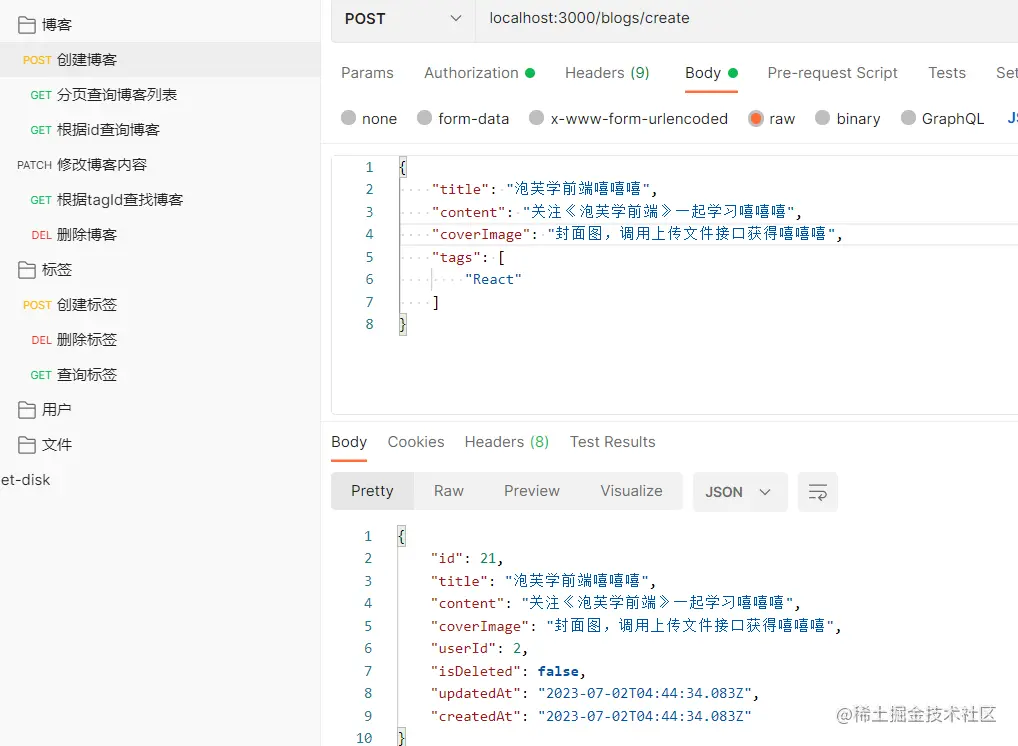Image resolution: width=1018 pixels, height=746 pixels.
Task: Open the Pre-request Script tab
Action: [x=832, y=73]
